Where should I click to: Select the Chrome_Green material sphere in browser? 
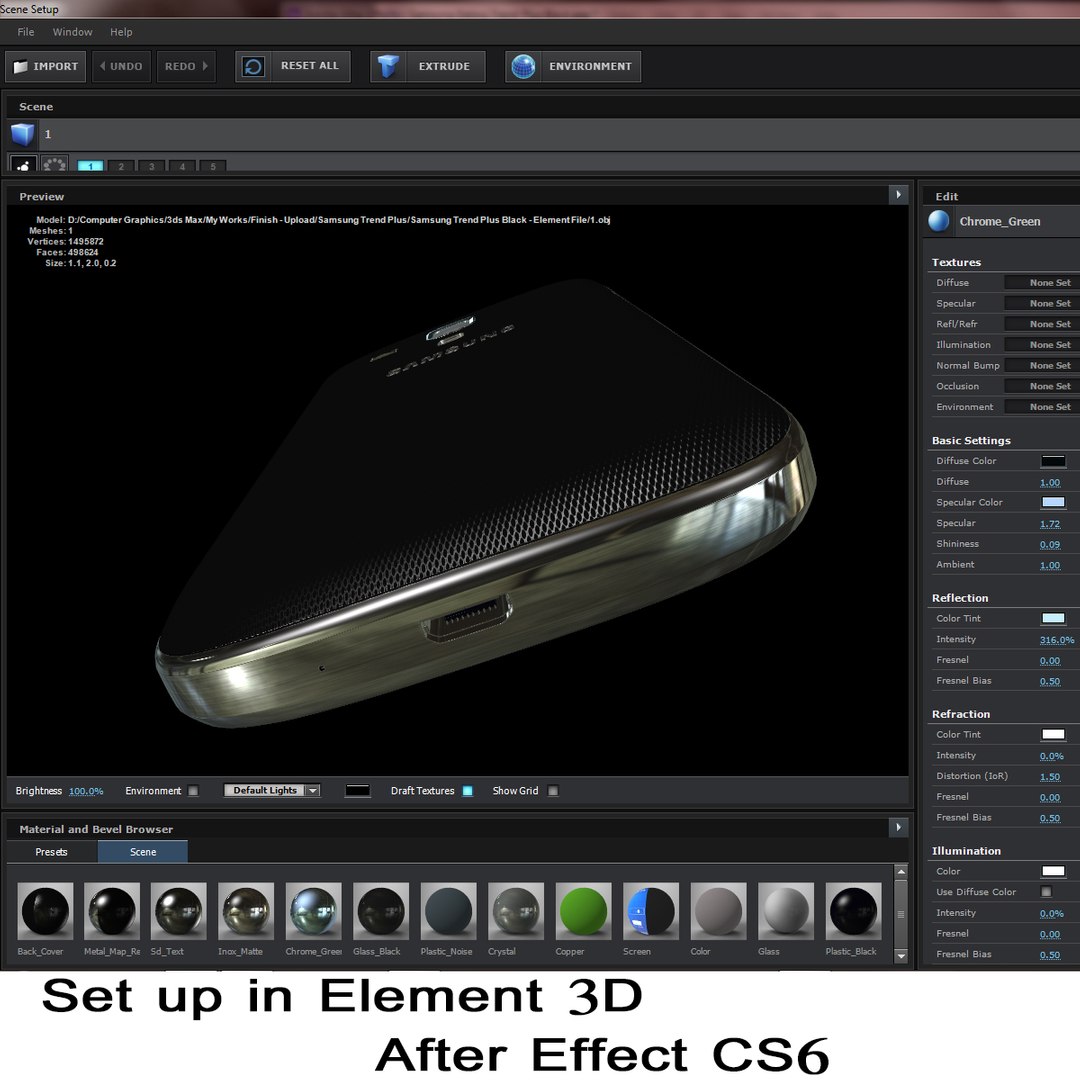(313, 911)
